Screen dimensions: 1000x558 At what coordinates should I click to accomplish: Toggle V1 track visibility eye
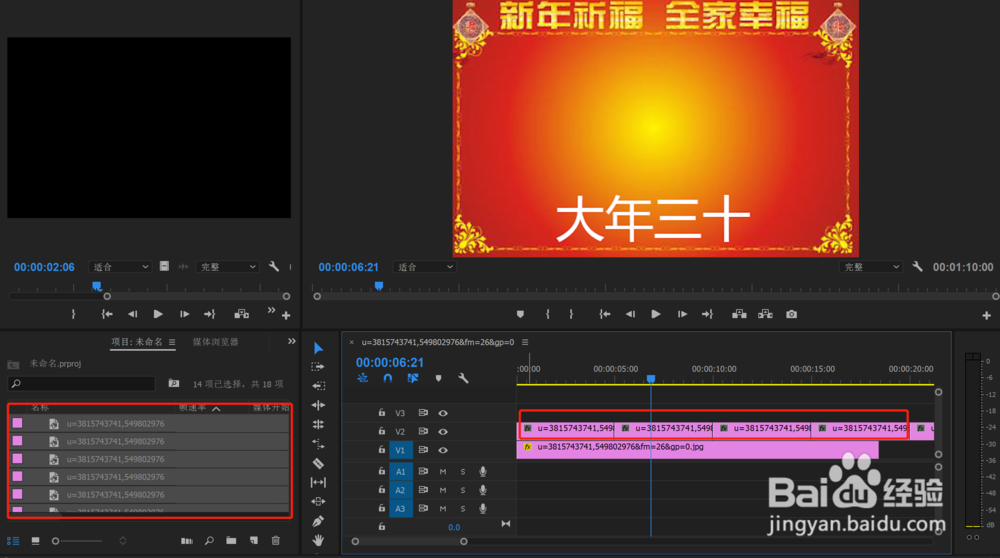coord(443,450)
